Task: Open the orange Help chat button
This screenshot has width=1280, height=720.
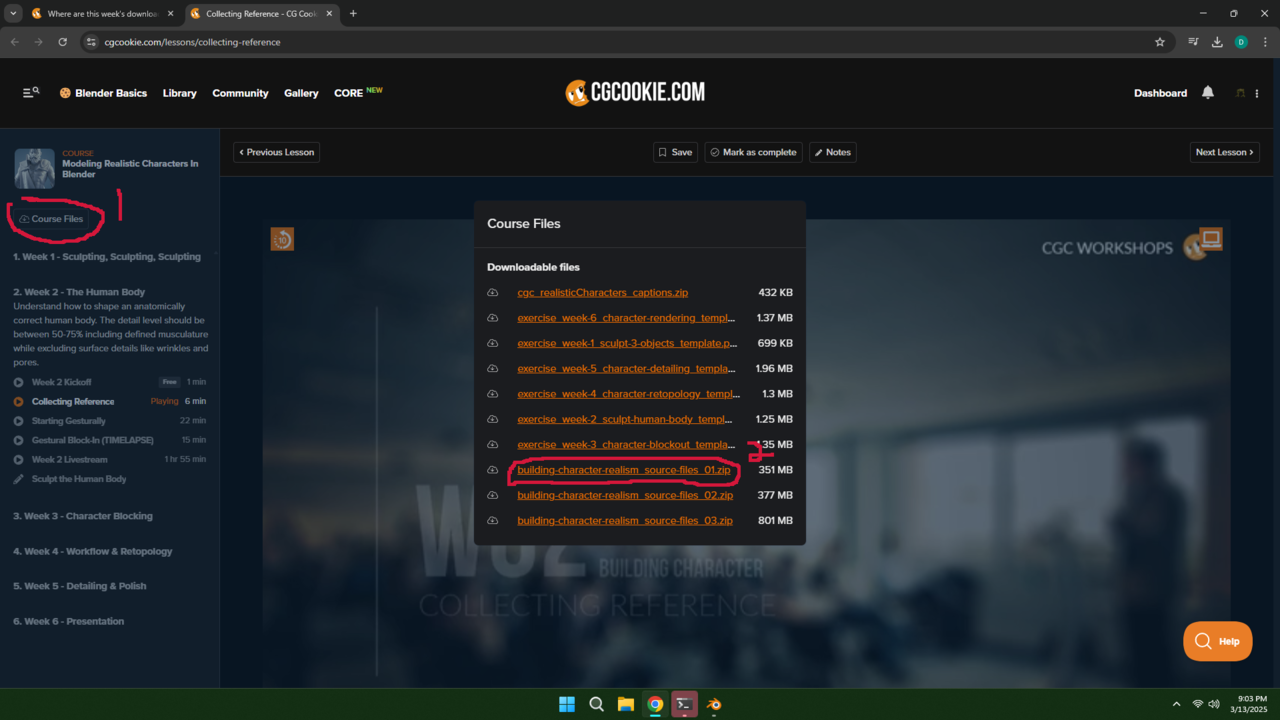Action: click(x=1217, y=641)
